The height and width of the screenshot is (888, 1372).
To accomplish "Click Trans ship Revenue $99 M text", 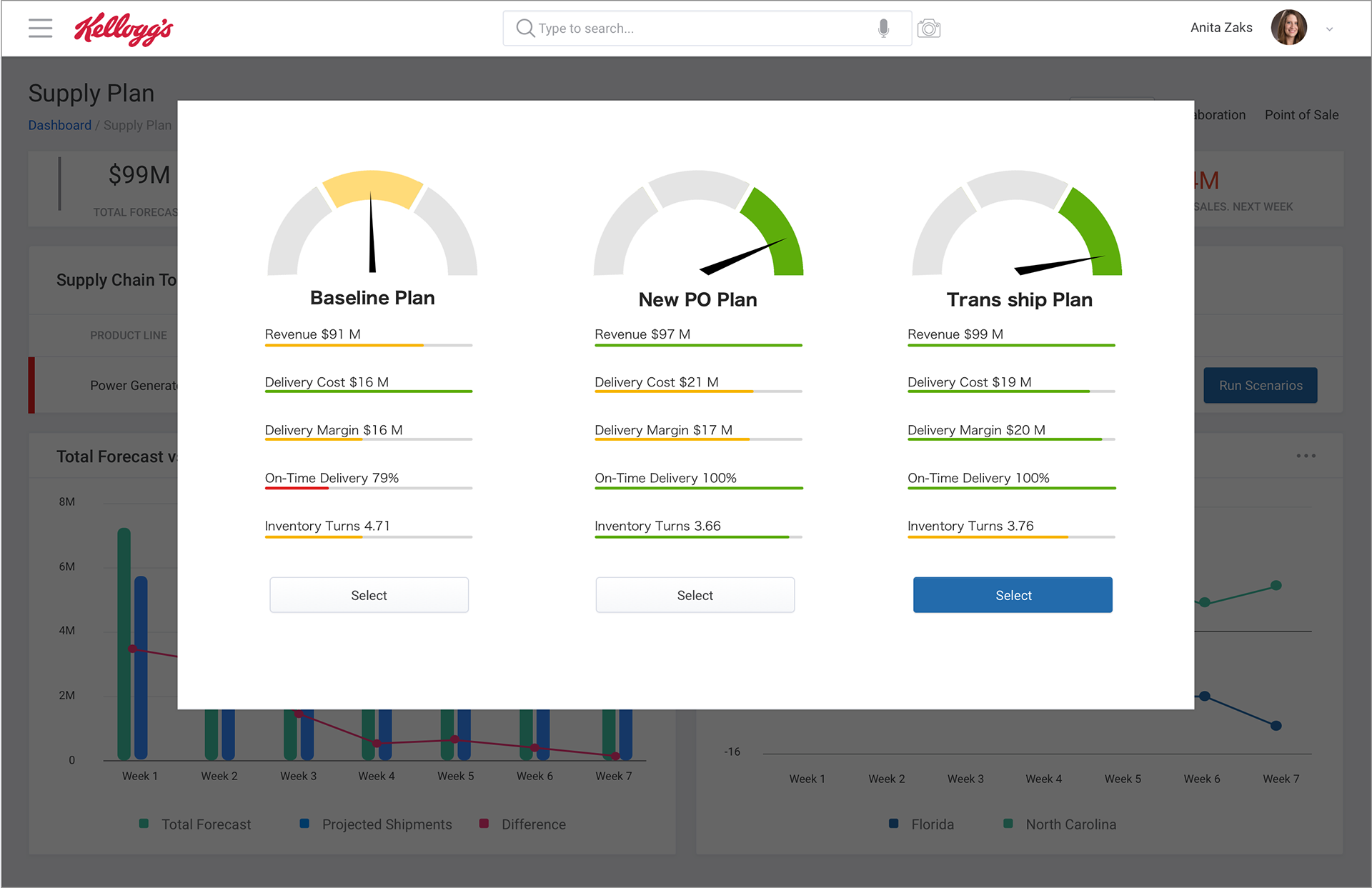I will 955,334.
